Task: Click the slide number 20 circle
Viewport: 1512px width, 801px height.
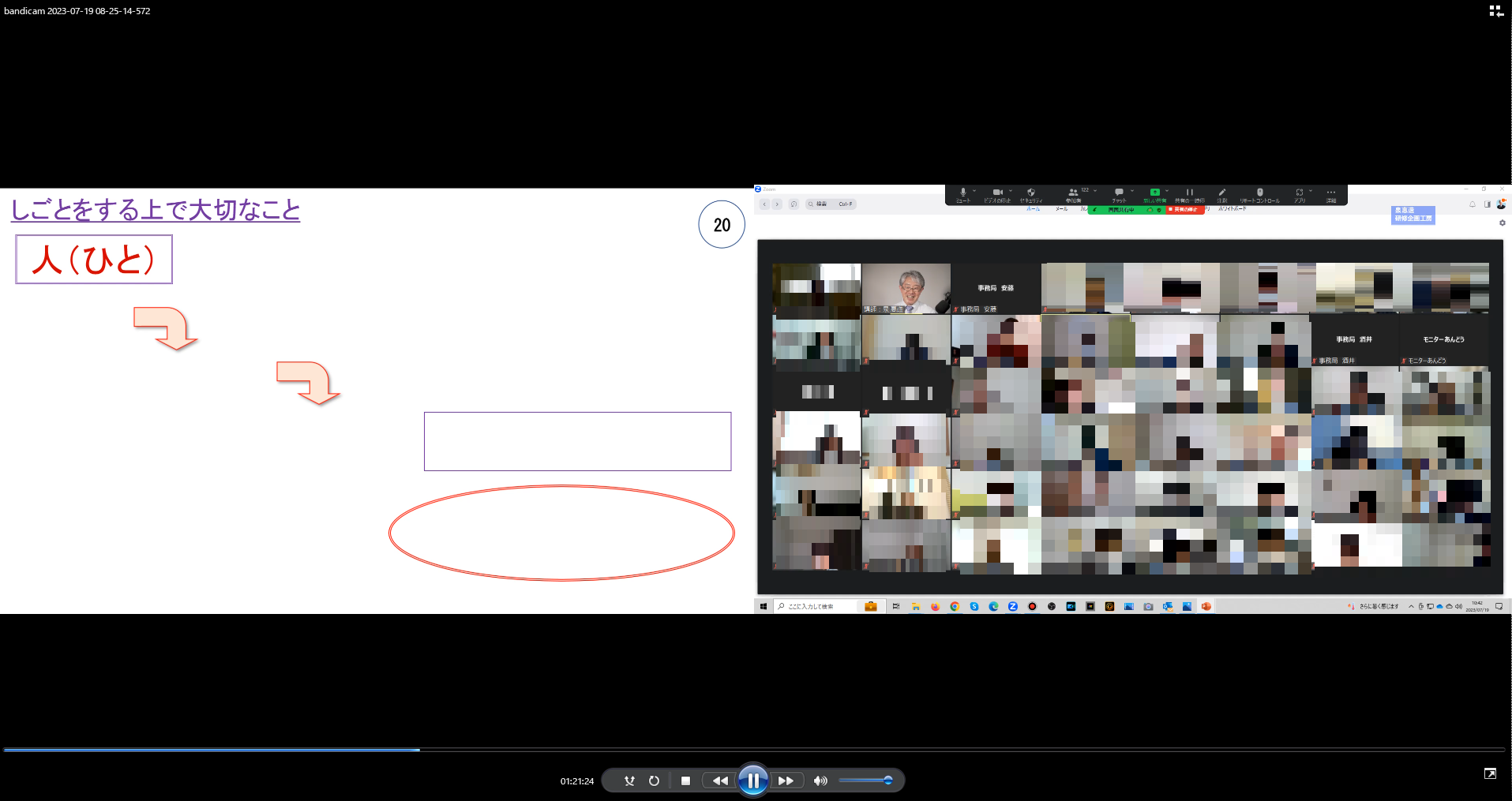Action: [x=722, y=225]
